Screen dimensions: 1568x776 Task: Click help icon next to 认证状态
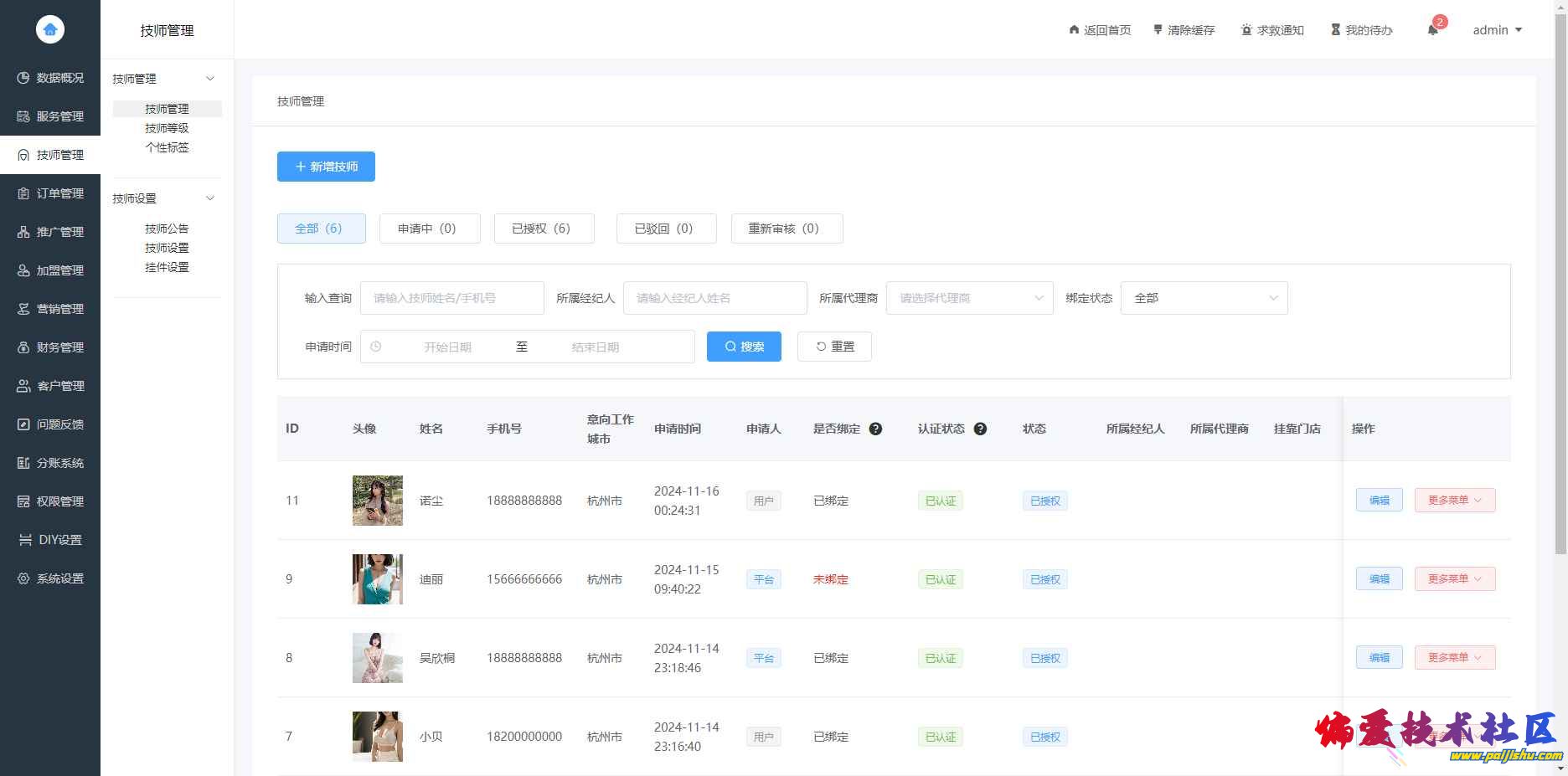click(x=980, y=429)
